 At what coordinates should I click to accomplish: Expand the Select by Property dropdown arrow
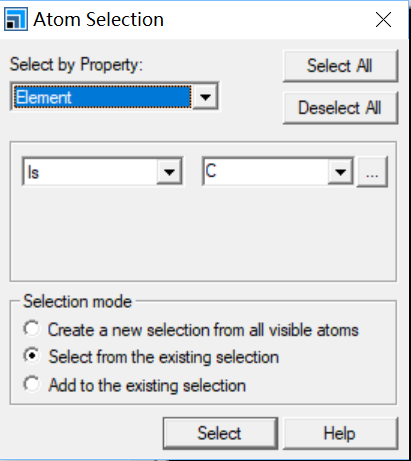point(205,97)
